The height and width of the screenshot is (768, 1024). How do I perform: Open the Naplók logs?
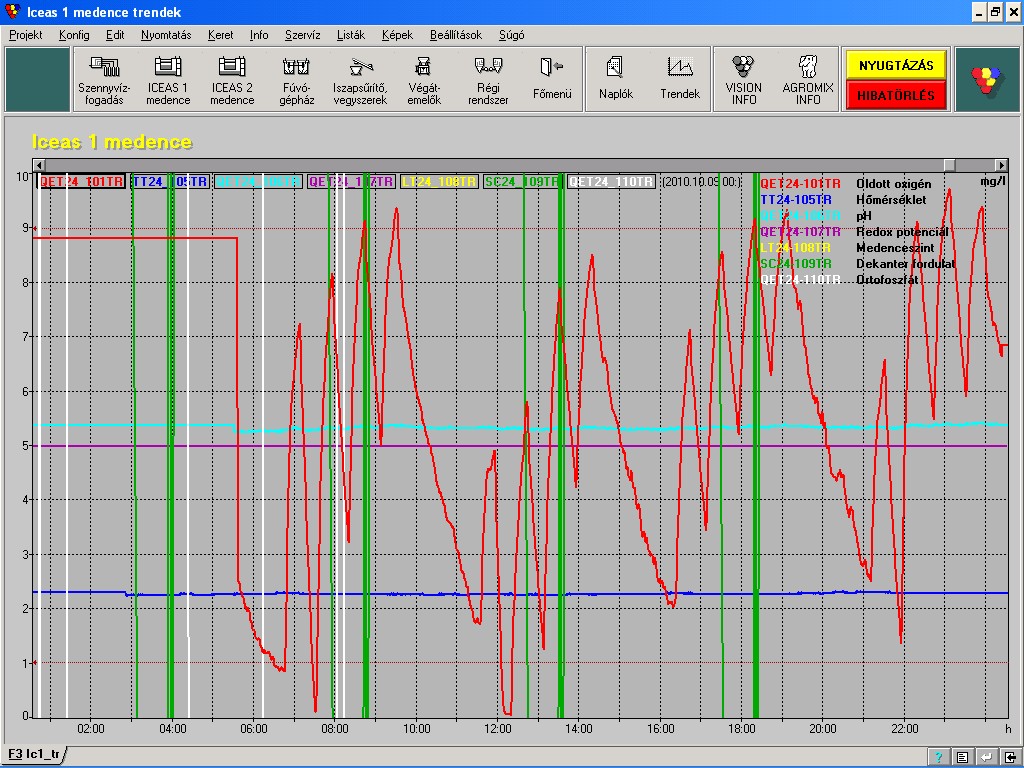click(616, 80)
